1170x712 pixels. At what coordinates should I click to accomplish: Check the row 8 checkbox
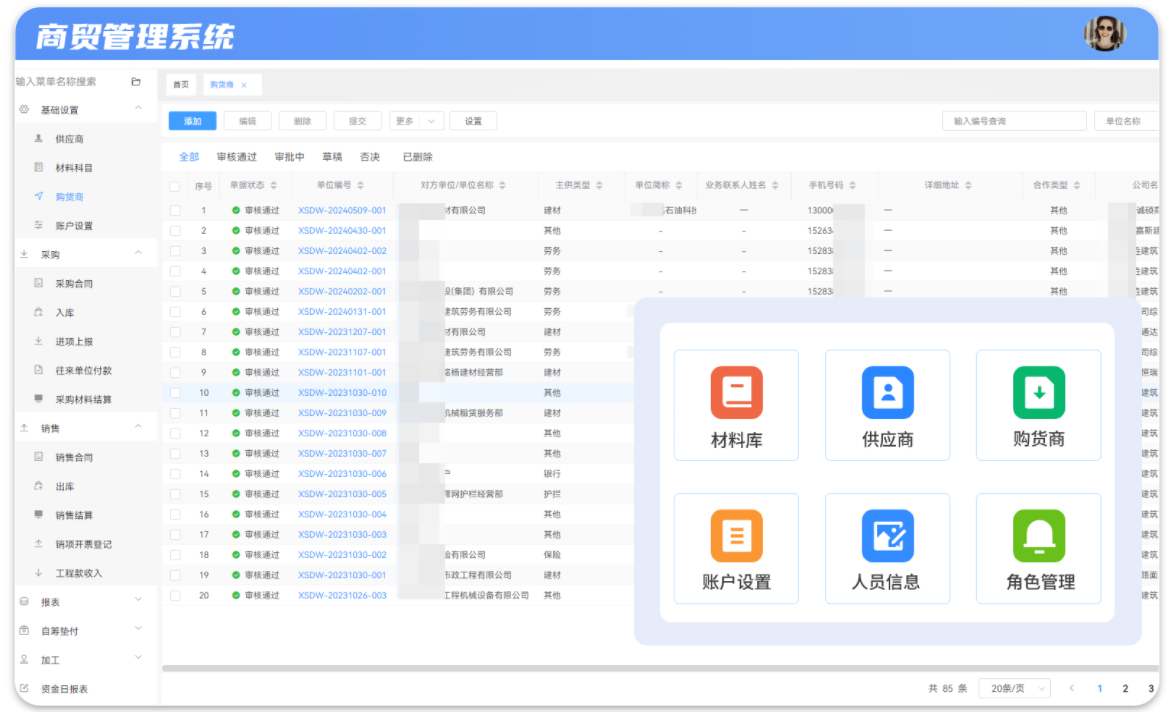pyautogui.click(x=175, y=352)
